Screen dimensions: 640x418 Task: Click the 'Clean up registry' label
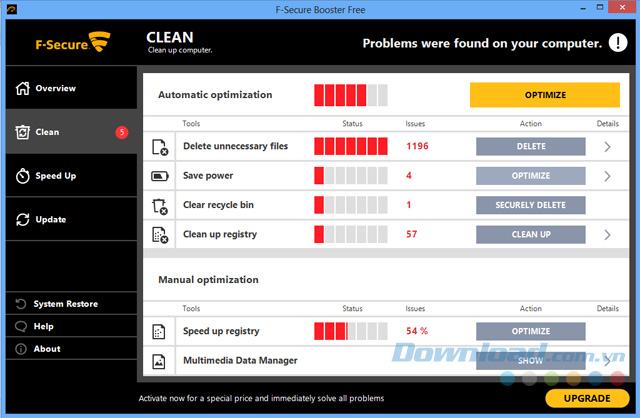point(220,234)
